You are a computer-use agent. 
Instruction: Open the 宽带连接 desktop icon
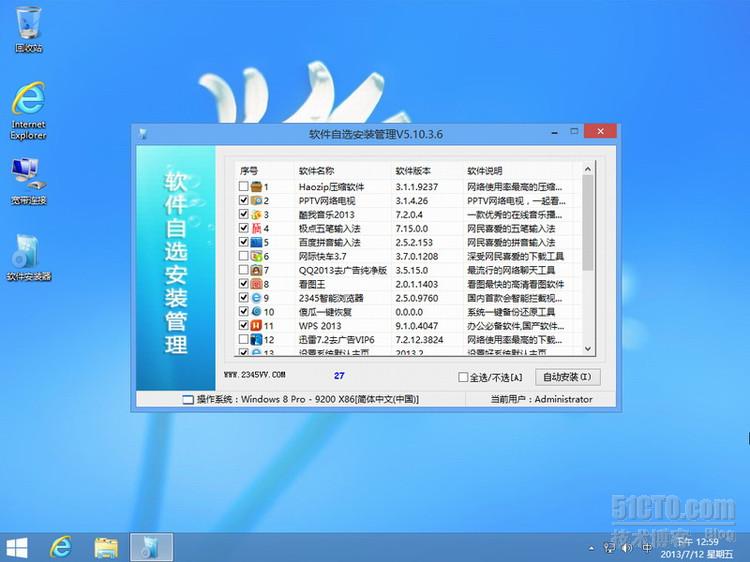[x=29, y=181]
